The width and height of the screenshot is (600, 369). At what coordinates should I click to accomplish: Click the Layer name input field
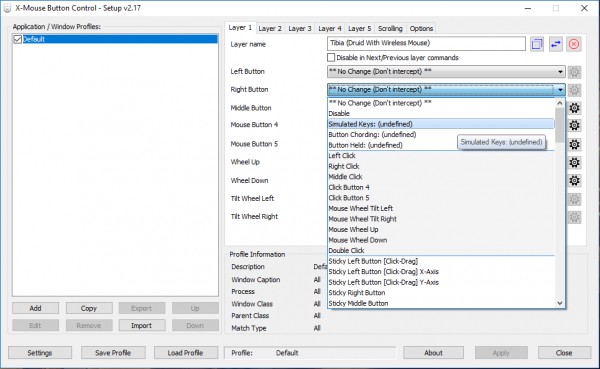[426, 43]
